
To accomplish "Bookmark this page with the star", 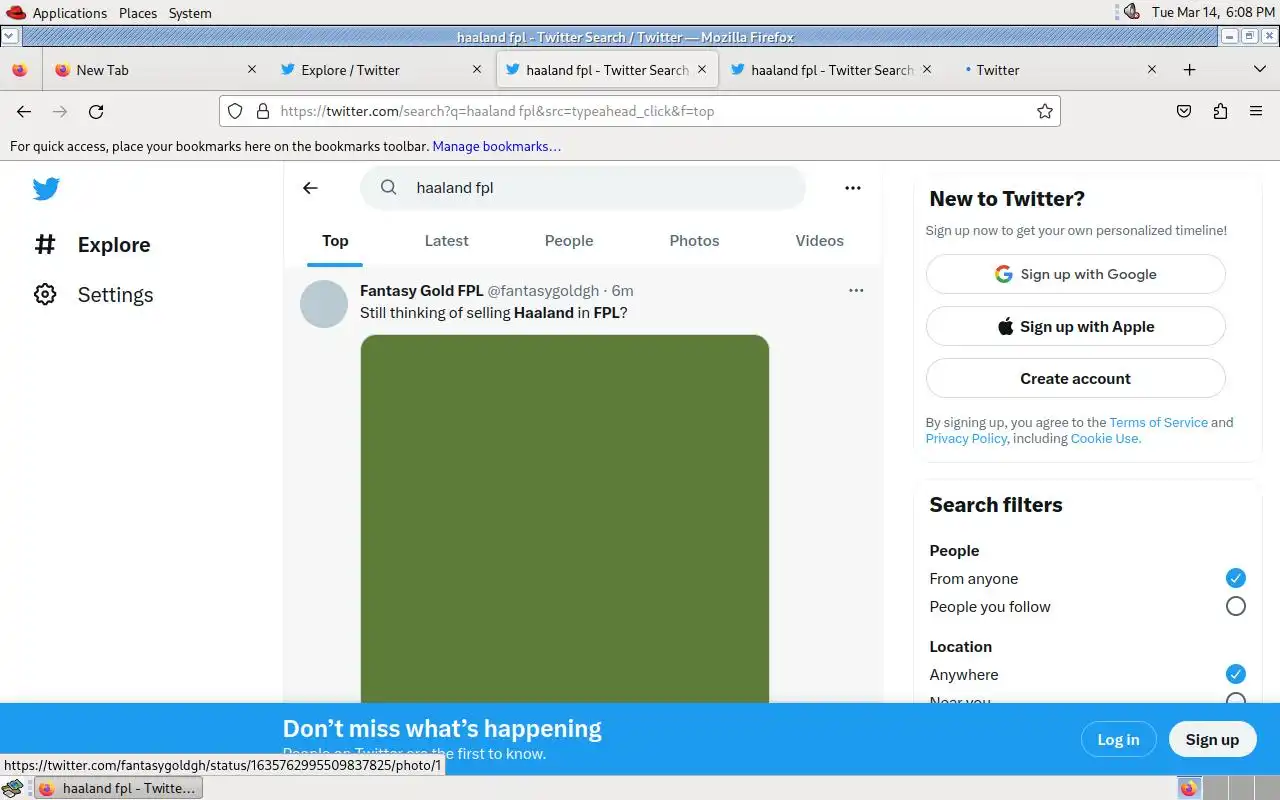I will click(1045, 111).
